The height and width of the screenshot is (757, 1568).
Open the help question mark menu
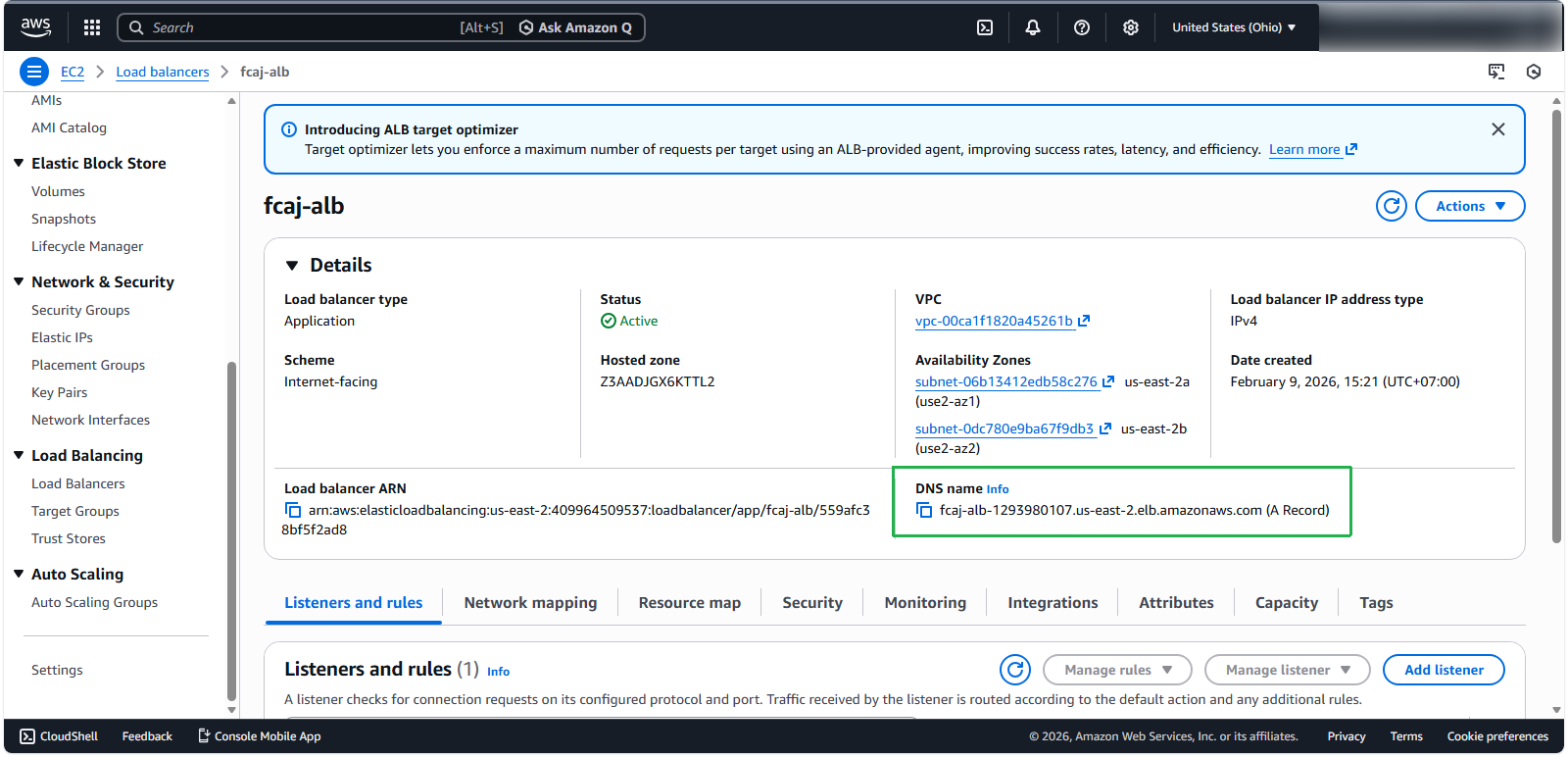pos(1082,27)
